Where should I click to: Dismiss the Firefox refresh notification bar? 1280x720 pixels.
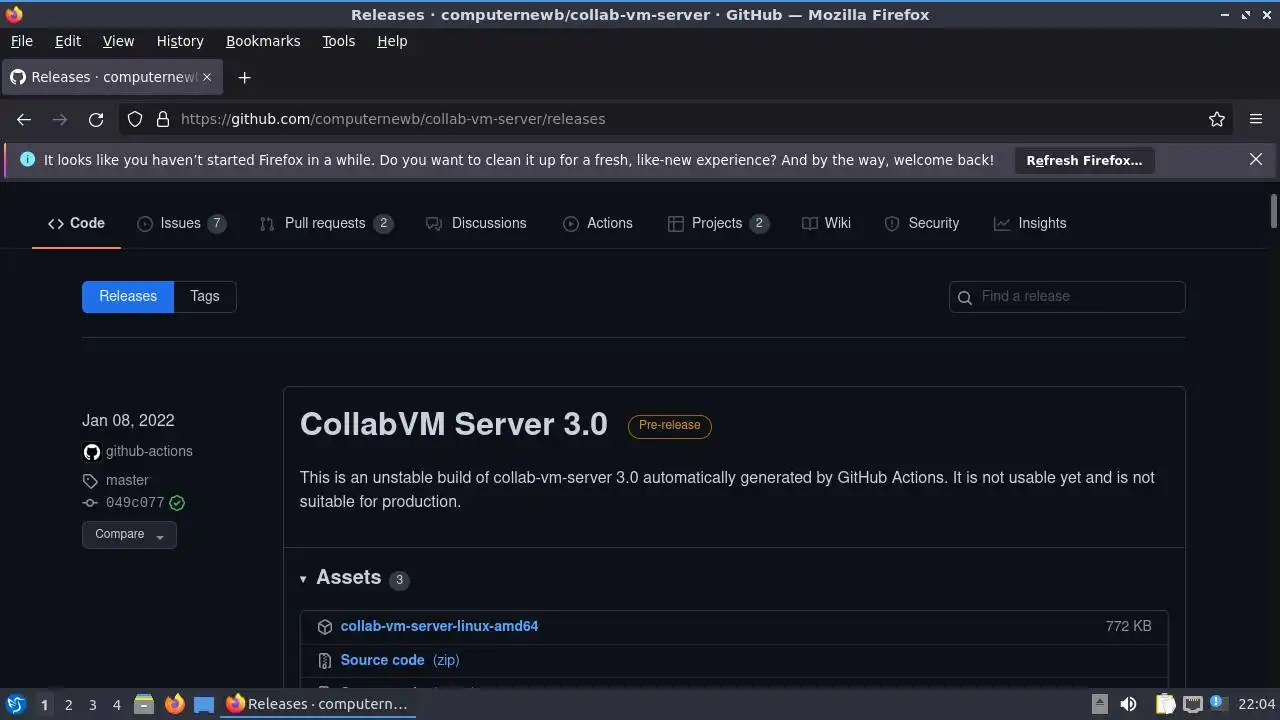coord(1256,159)
